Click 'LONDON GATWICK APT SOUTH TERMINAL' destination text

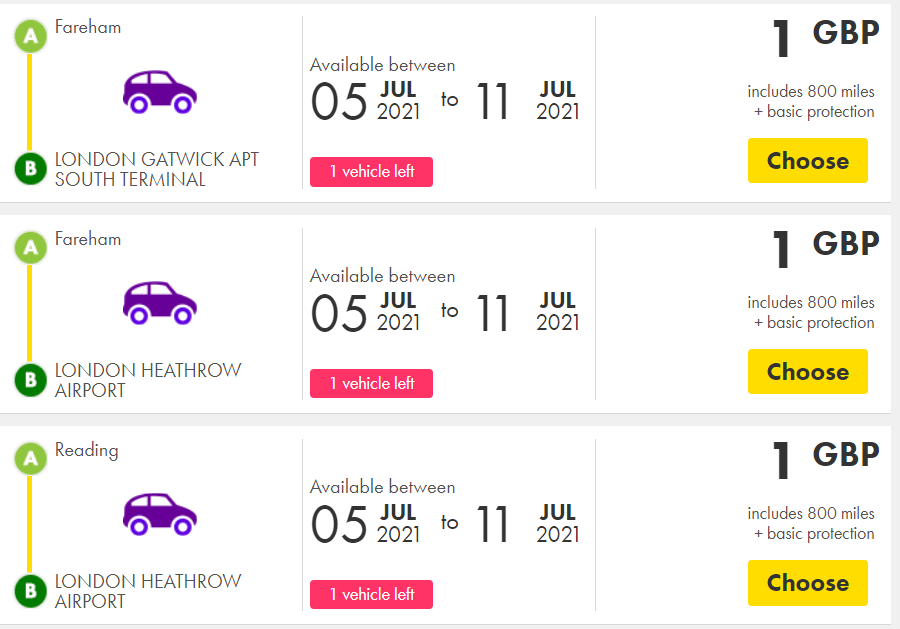coord(158,167)
